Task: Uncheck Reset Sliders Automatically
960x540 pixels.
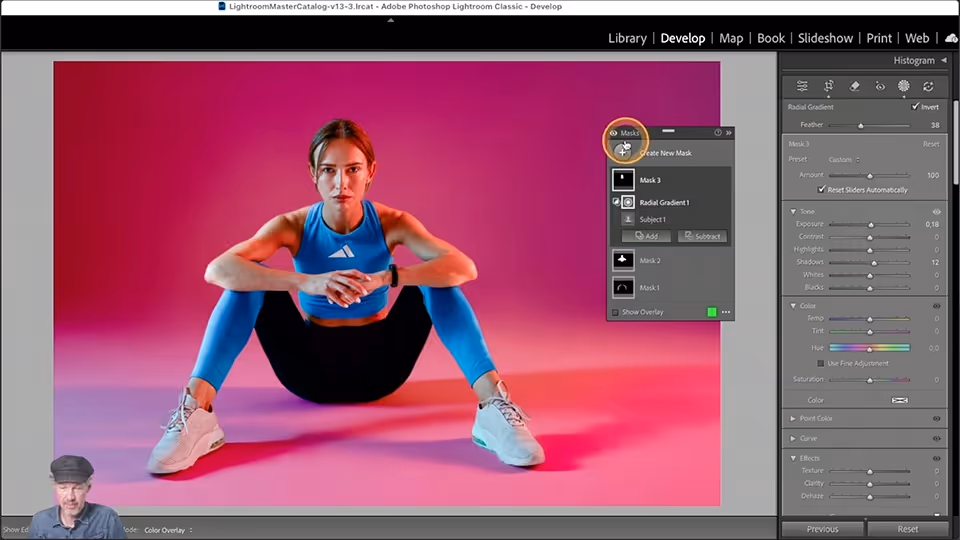Action: [x=822, y=190]
